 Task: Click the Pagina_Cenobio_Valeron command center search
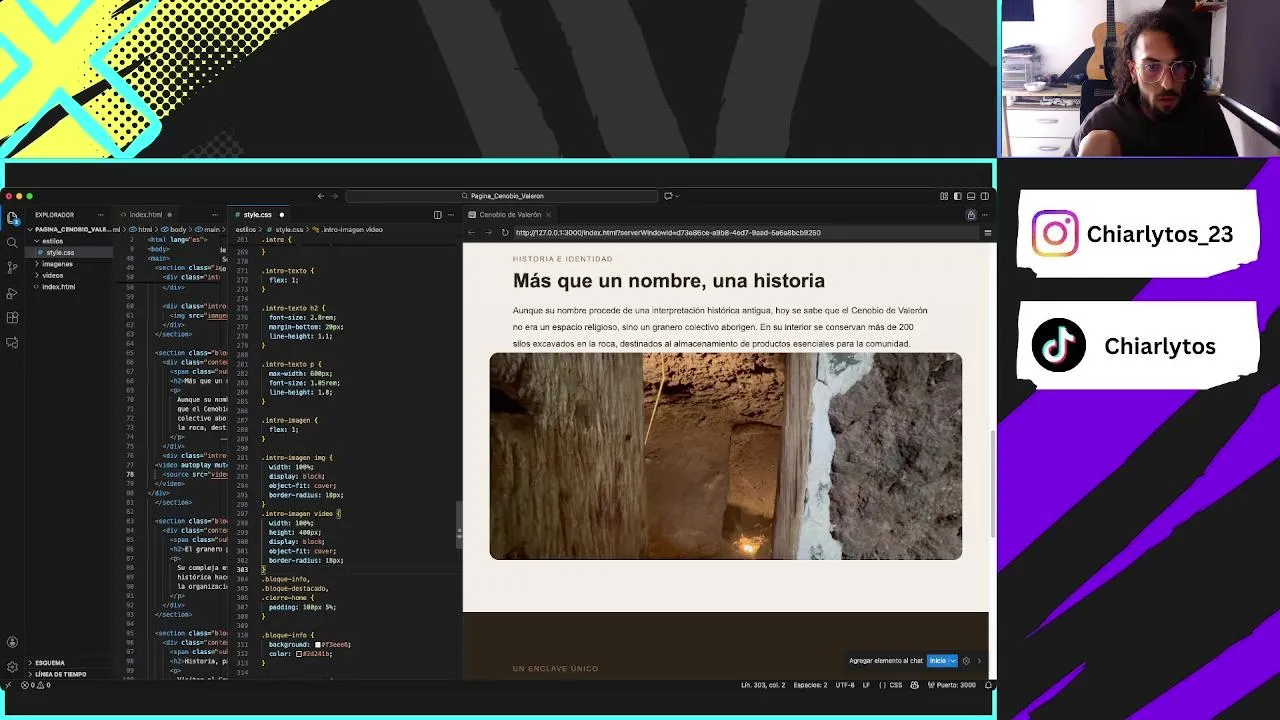tap(502, 196)
